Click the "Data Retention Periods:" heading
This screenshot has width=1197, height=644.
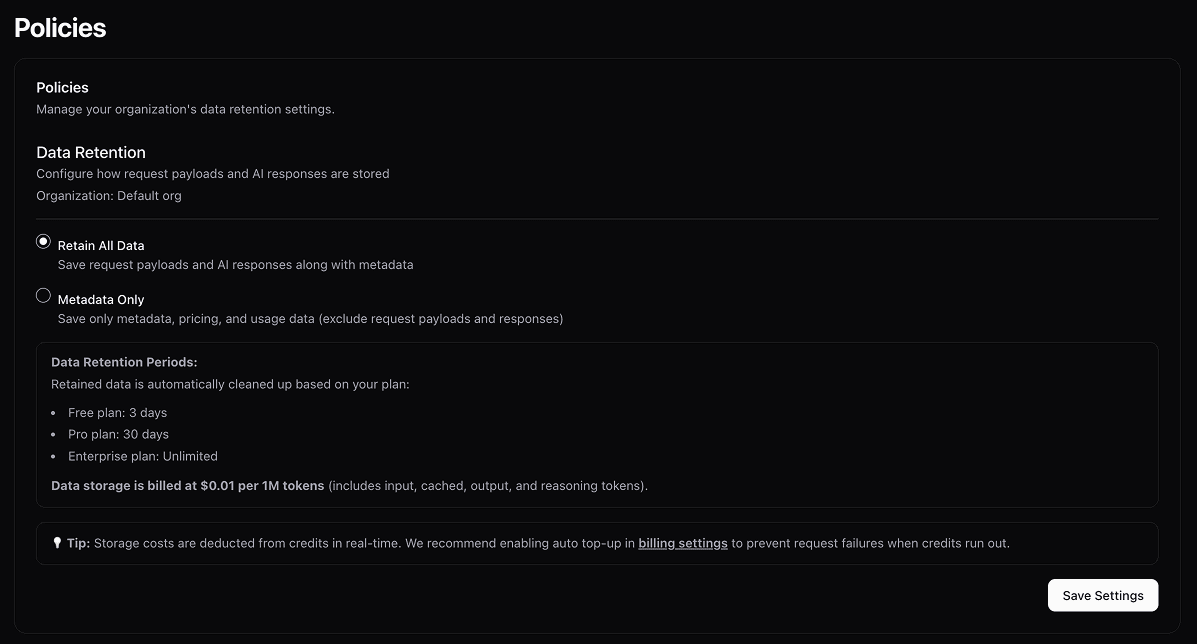(124, 362)
